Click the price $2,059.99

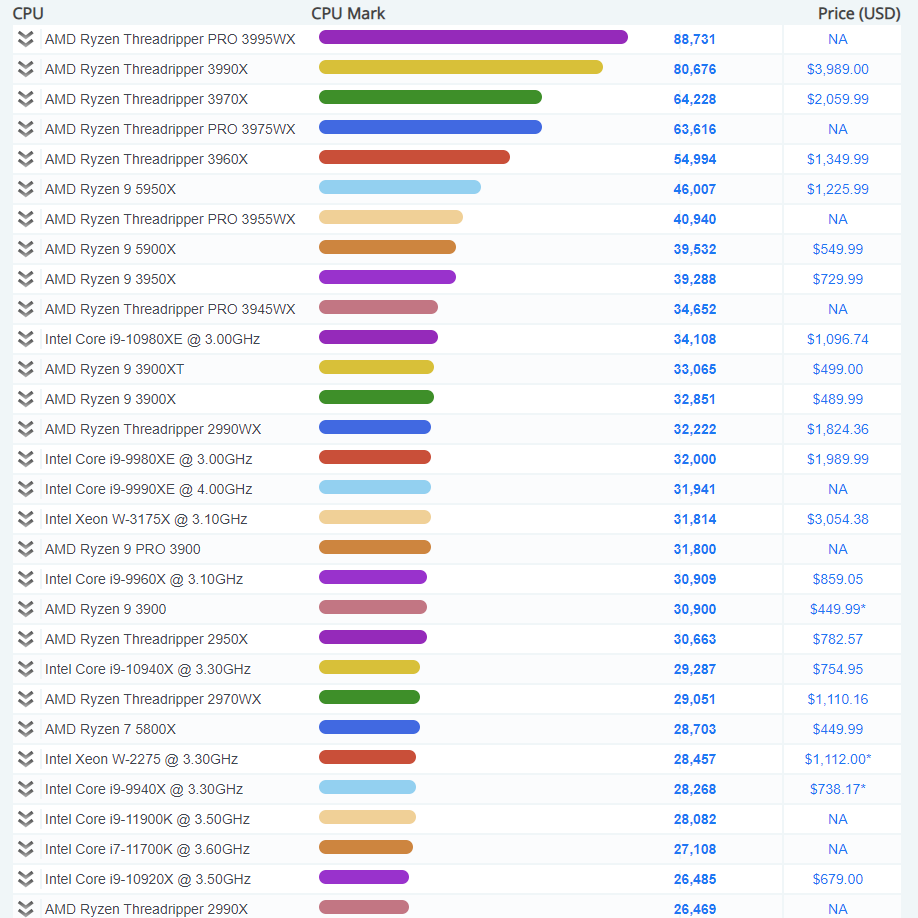(x=838, y=99)
